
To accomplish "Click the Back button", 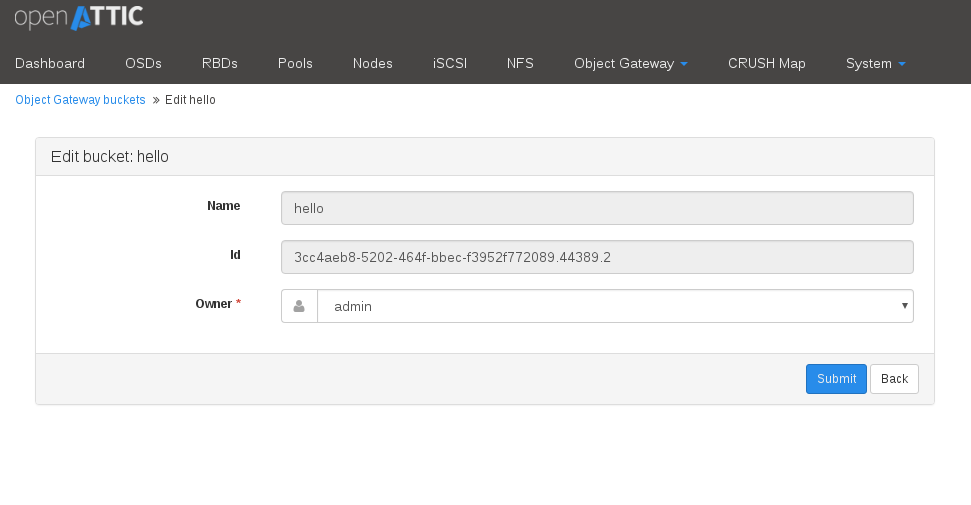I will pyautogui.click(x=894, y=379).
